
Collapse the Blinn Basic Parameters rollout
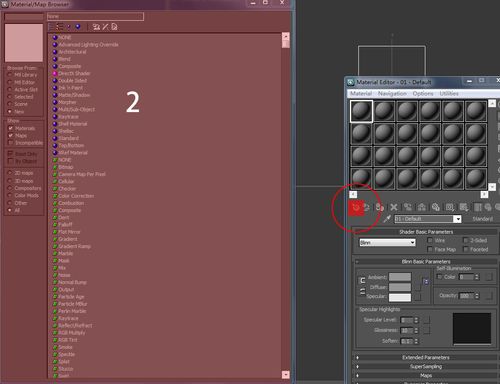pyautogui.click(x=426, y=262)
